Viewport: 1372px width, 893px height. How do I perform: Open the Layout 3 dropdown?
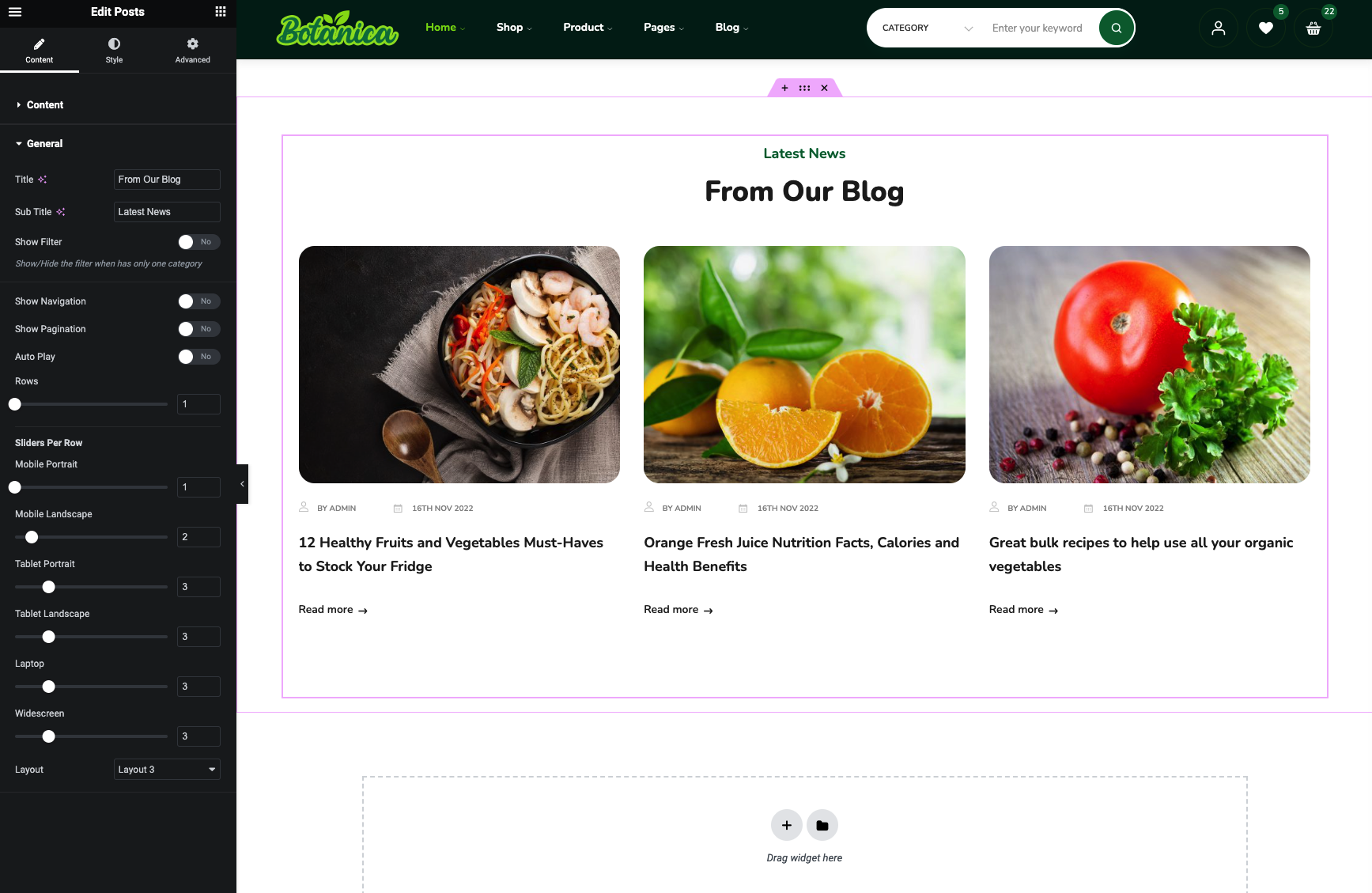pyautogui.click(x=167, y=770)
